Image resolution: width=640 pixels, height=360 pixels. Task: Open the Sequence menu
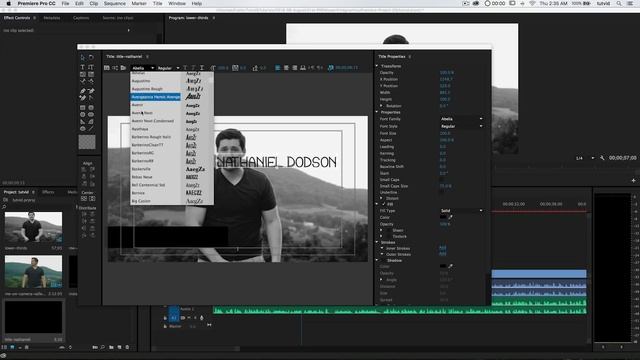point(114,3)
